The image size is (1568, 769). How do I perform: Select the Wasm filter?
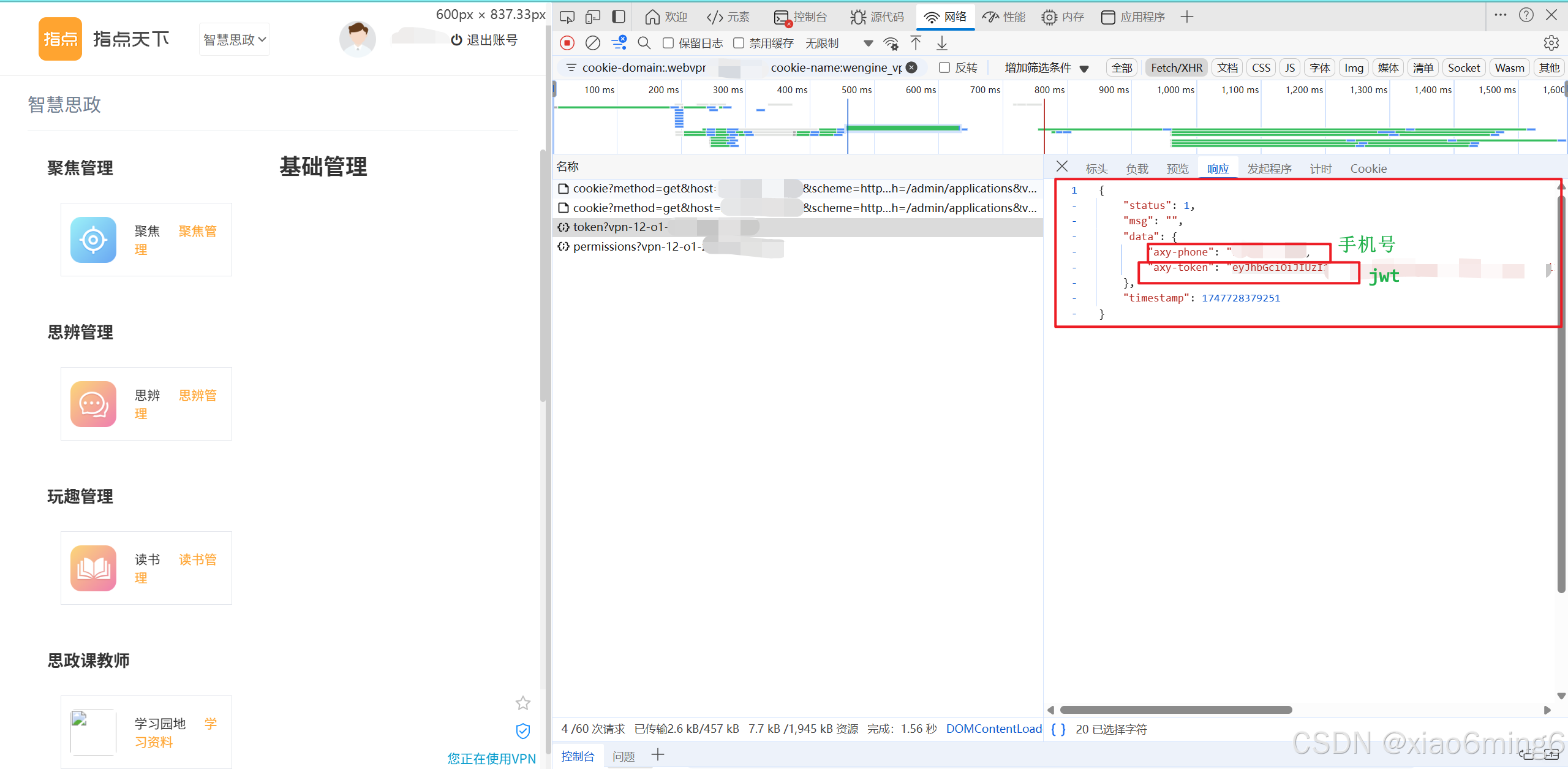click(1509, 67)
